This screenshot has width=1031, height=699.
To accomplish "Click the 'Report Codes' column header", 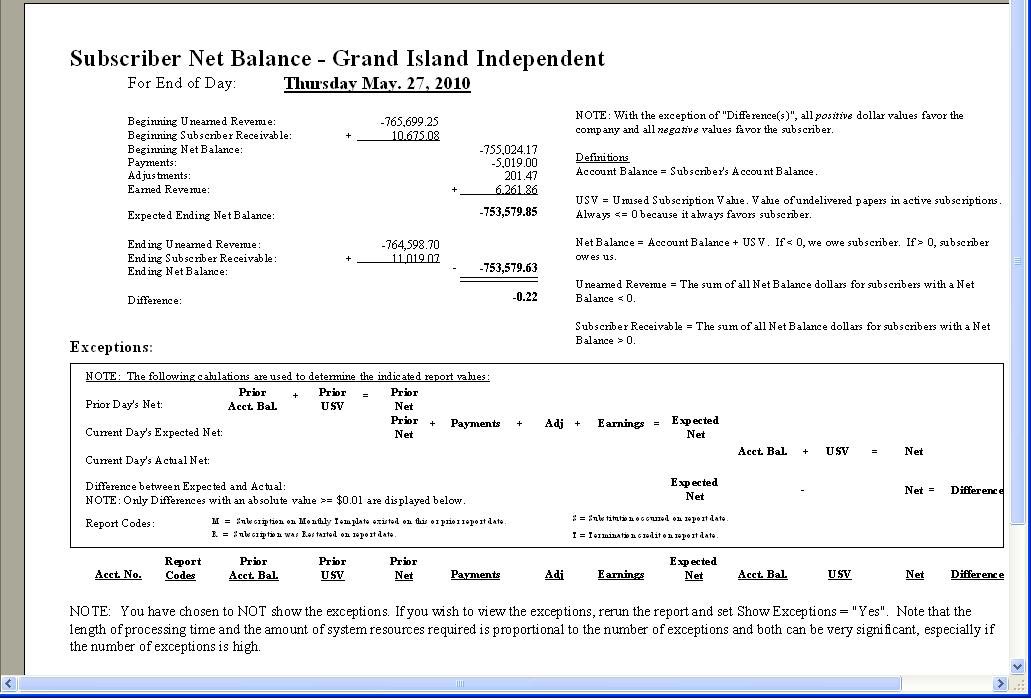I will pyautogui.click(x=182, y=568).
